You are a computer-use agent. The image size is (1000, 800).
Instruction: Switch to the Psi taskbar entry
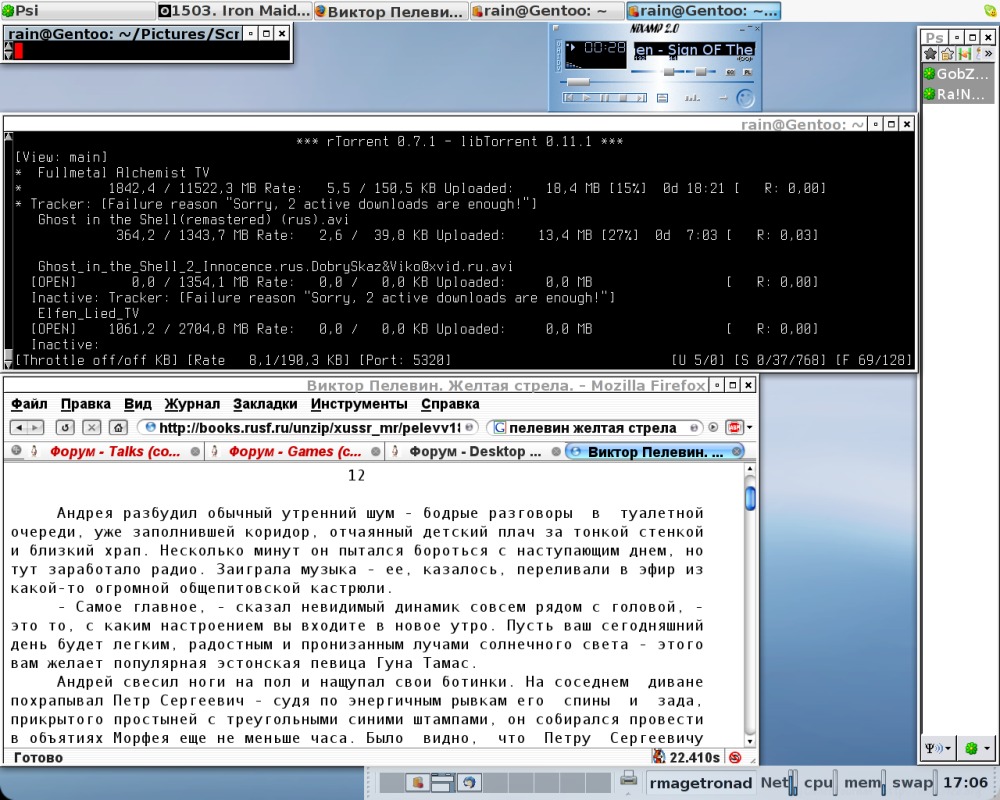(78, 10)
